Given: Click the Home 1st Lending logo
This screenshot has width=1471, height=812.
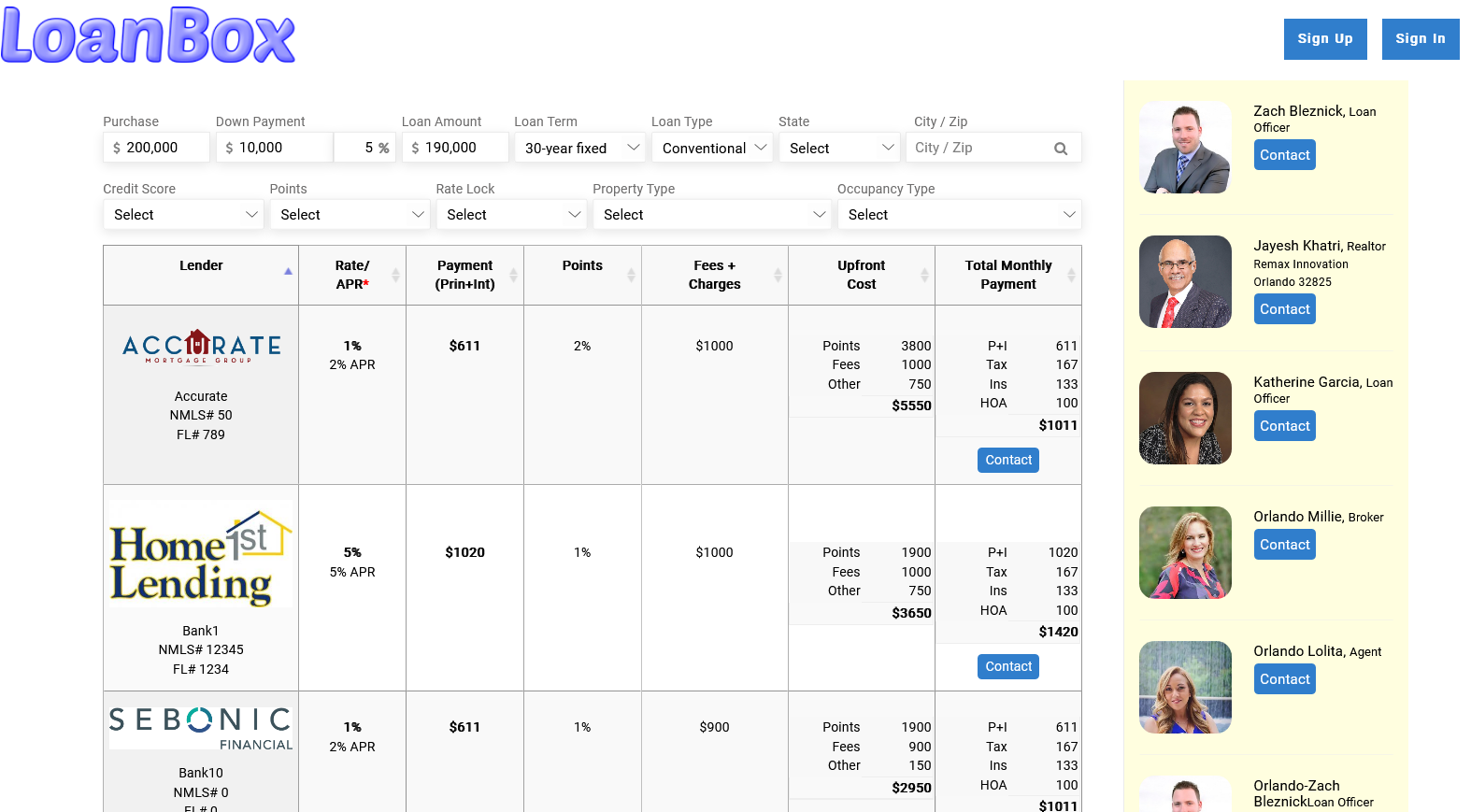Looking at the screenshot, I should tap(201, 554).
